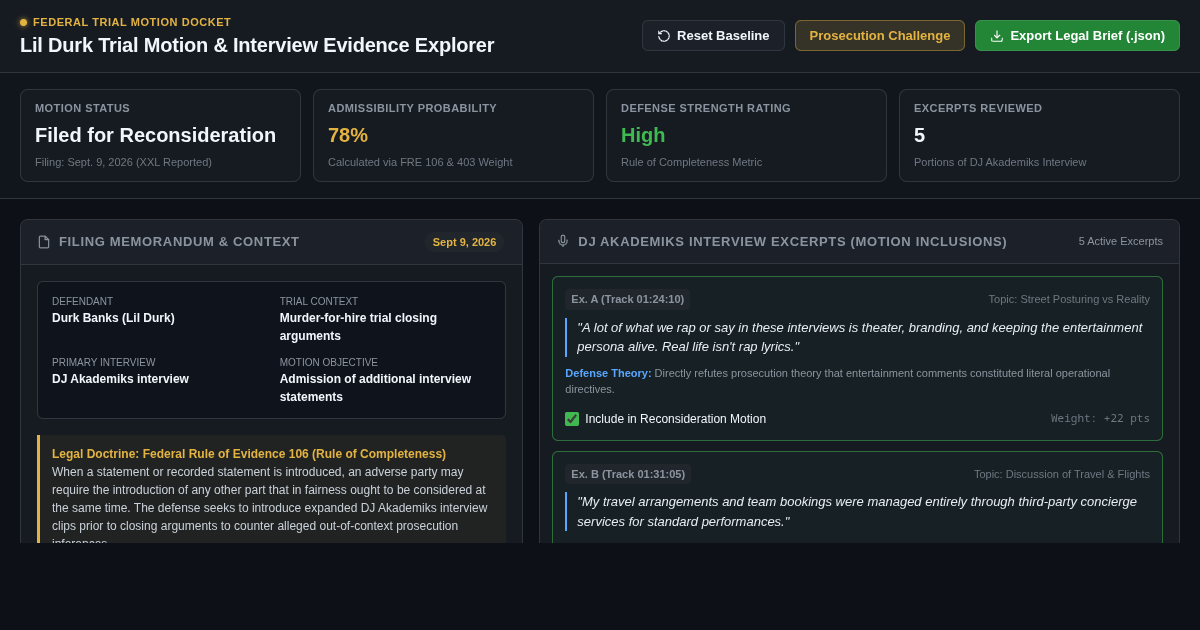Screen dimensions: 1200x630
Task: Click the Admission of additional interview statements text
Action: point(375,388)
